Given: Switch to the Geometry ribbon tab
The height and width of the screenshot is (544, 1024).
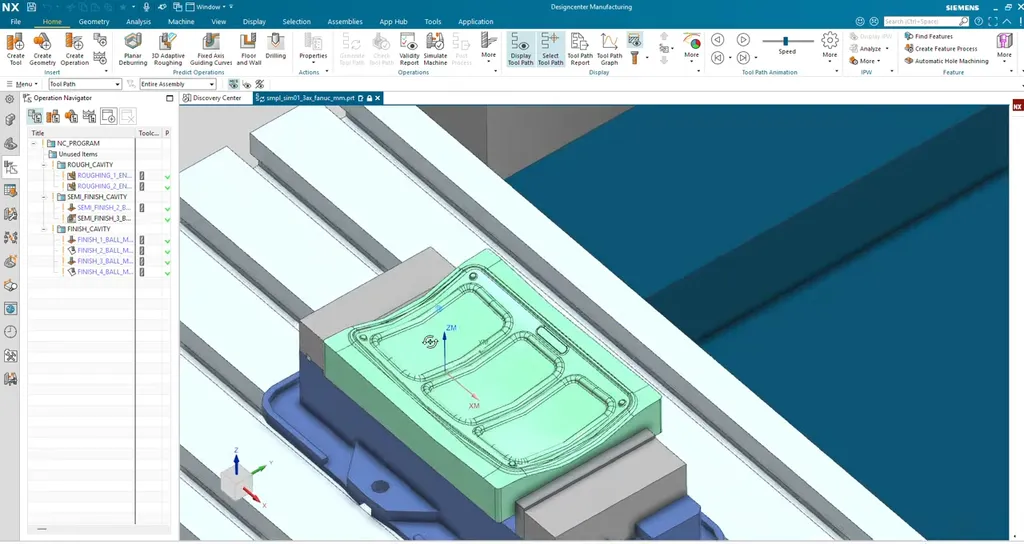Looking at the screenshot, I should click(x=93, y=22).
